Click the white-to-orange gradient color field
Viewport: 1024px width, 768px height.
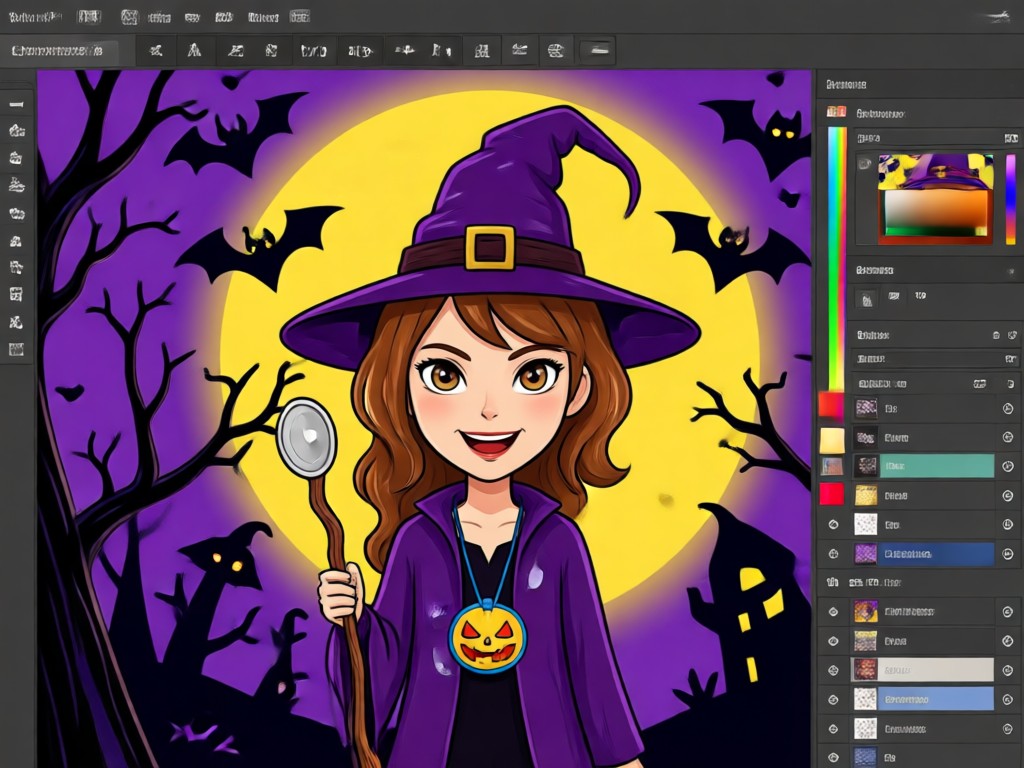click(x=935, y=213)
